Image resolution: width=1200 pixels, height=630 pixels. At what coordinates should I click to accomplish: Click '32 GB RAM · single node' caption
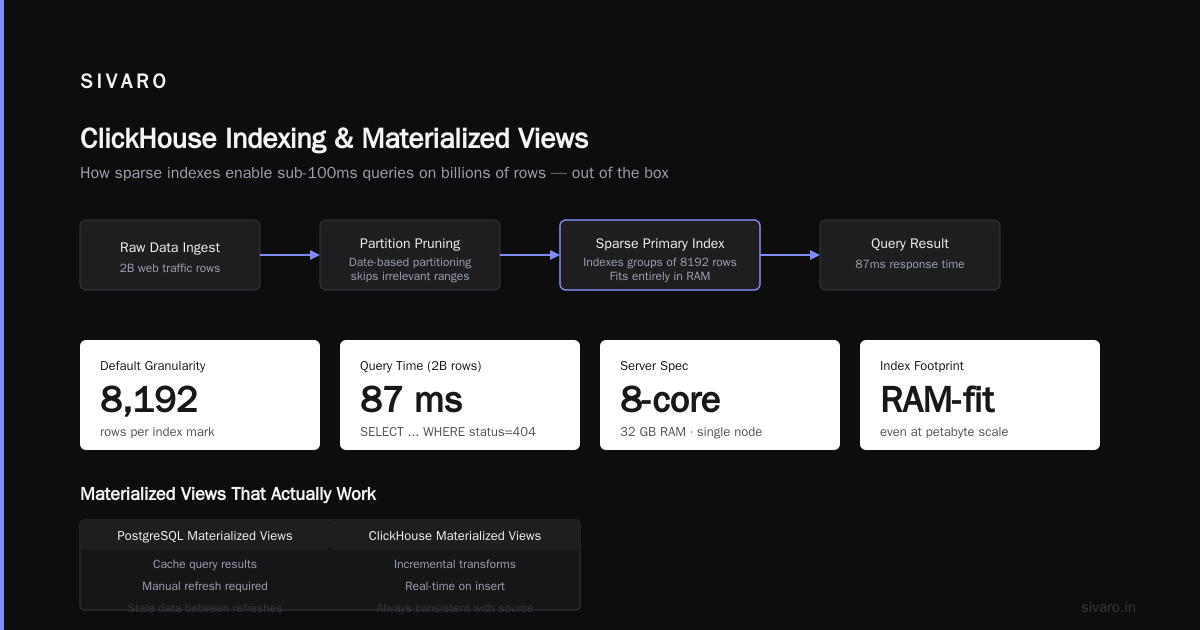click(691, 432)
